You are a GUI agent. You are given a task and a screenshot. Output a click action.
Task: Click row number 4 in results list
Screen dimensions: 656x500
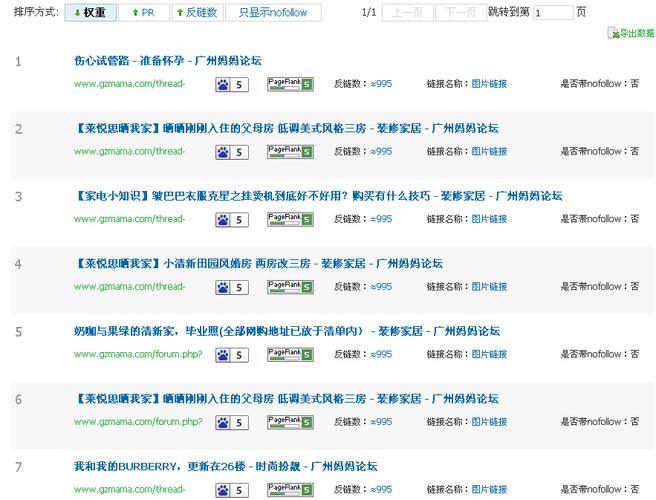pos(18,264)
